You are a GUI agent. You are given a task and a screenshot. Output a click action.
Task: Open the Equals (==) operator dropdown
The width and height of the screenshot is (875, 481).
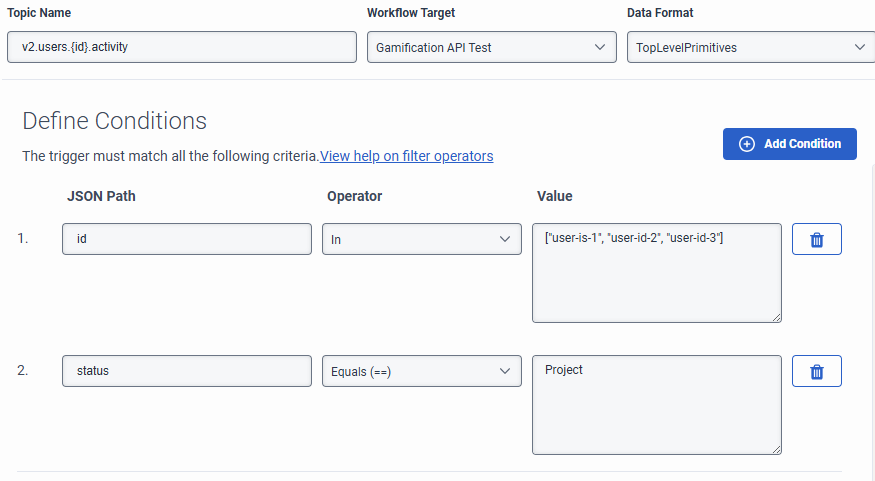pyautogui.click(x=421, y=371)
